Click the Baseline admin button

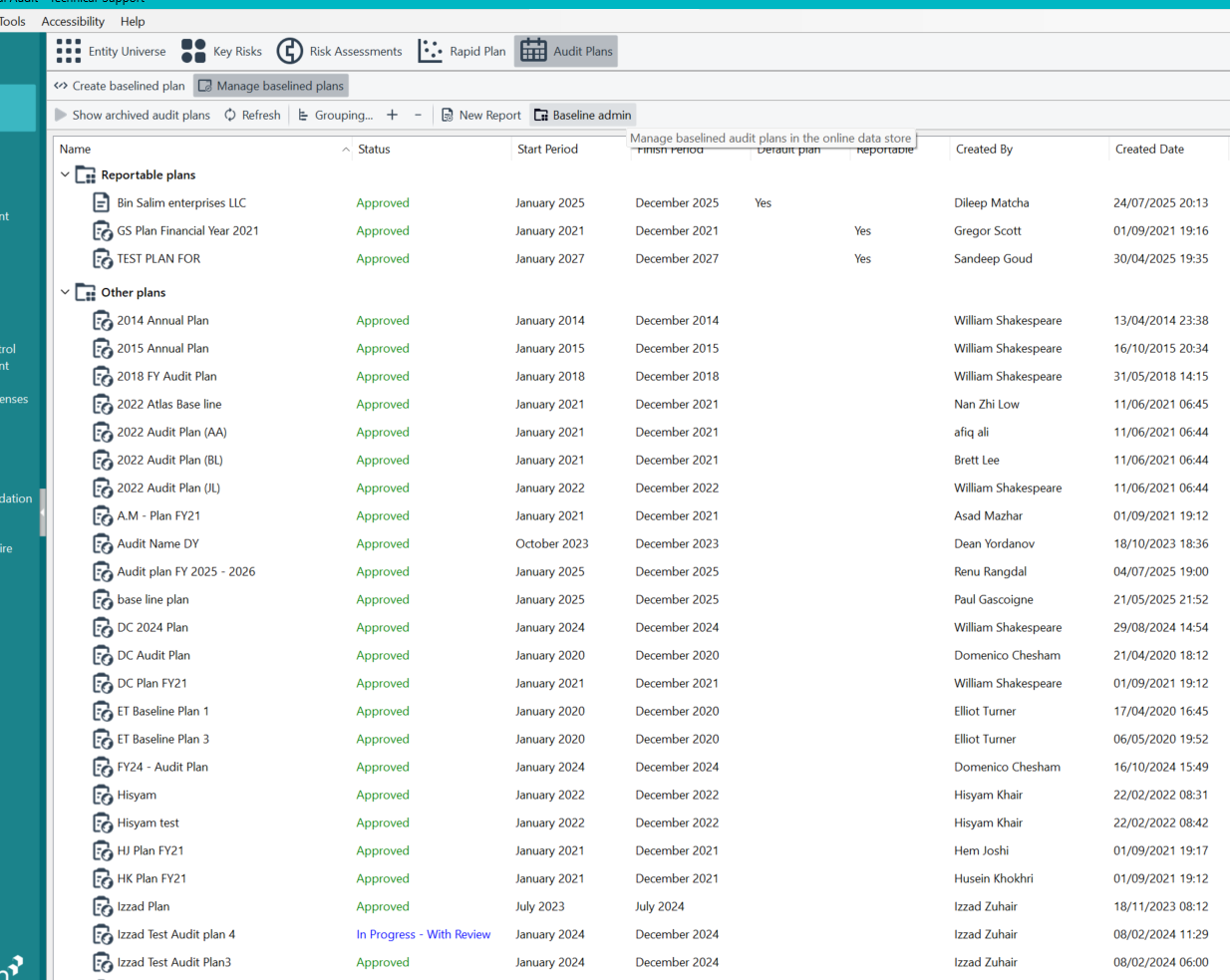[583, 115]
